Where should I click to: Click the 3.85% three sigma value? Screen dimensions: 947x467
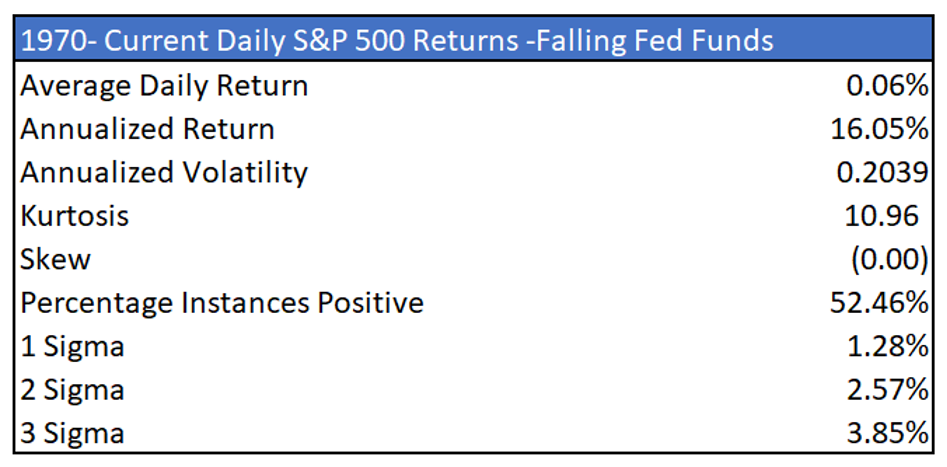point(884,432)
